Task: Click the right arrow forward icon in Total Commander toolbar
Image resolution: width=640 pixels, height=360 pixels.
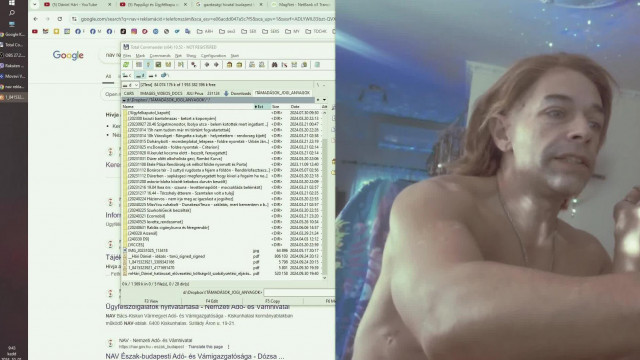Action: click(x=216, y=65)
